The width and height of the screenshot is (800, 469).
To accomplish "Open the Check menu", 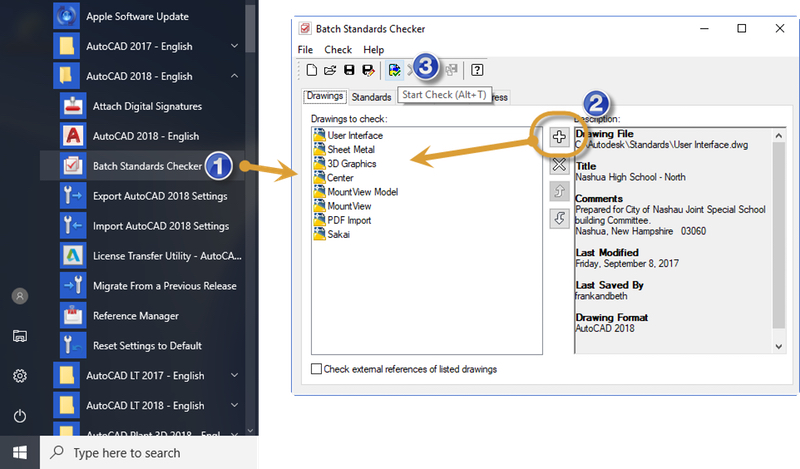I will pyautogui.click(x=338, y=50).
